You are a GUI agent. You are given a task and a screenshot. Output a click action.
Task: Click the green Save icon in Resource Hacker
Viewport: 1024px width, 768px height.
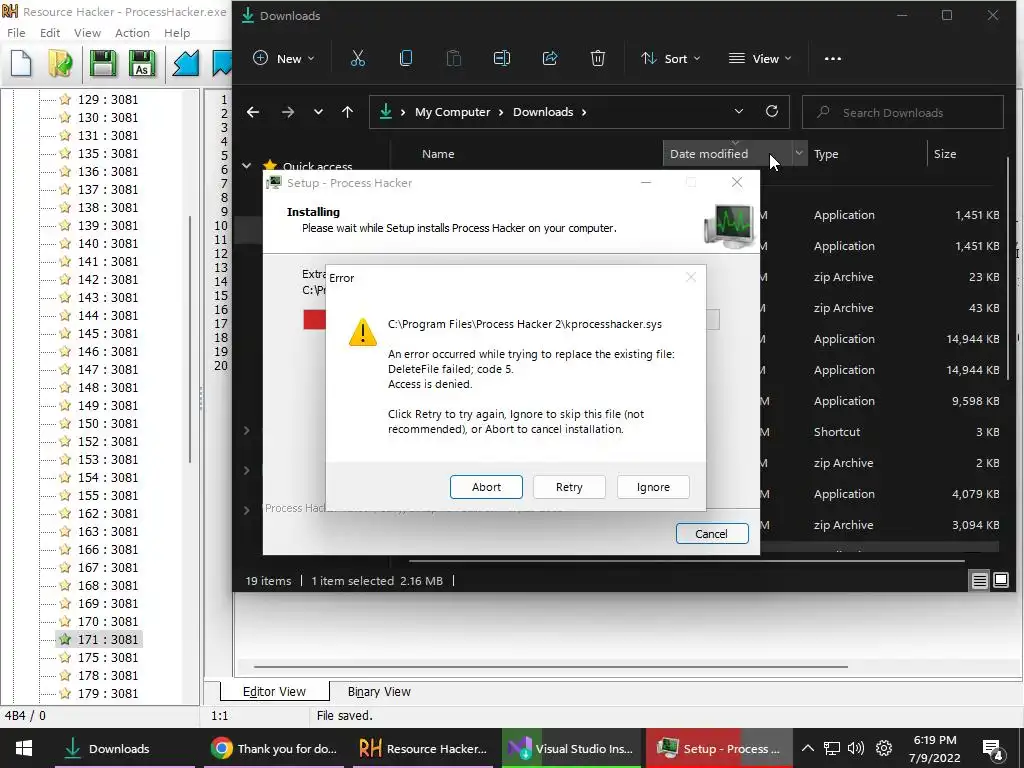103,63
